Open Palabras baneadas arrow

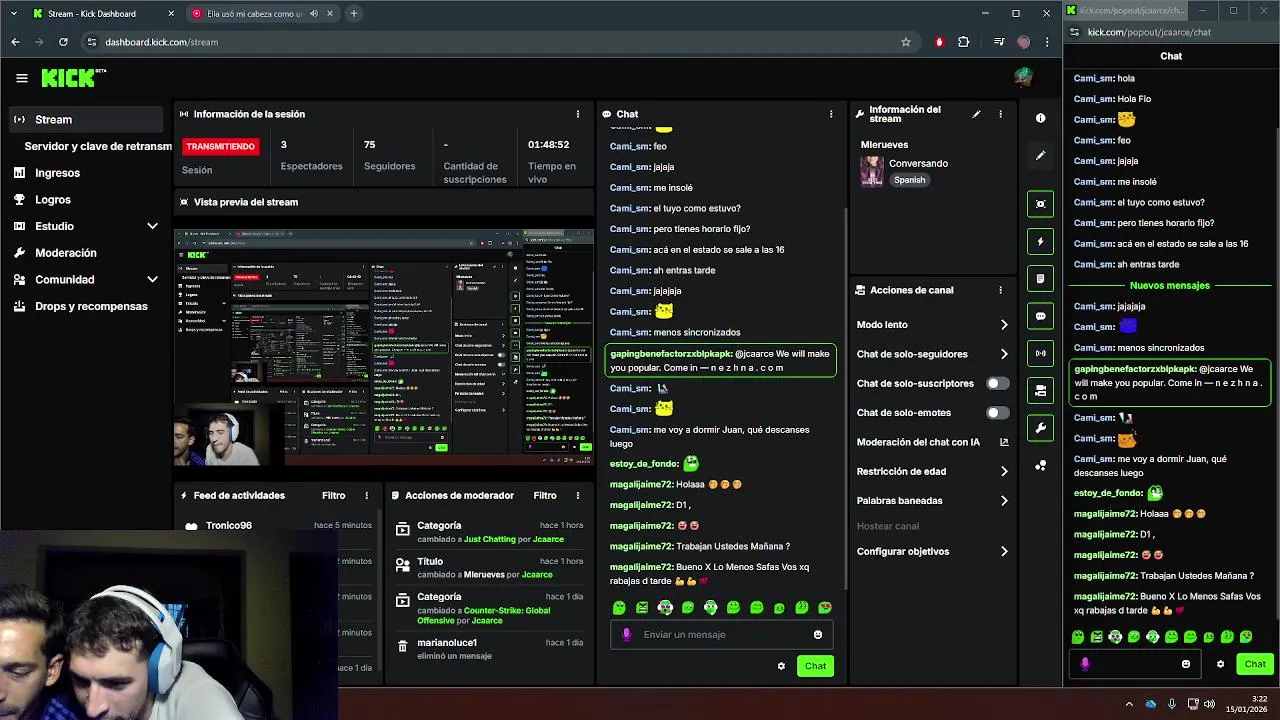pyautogui.click(x=1004, y=501)
